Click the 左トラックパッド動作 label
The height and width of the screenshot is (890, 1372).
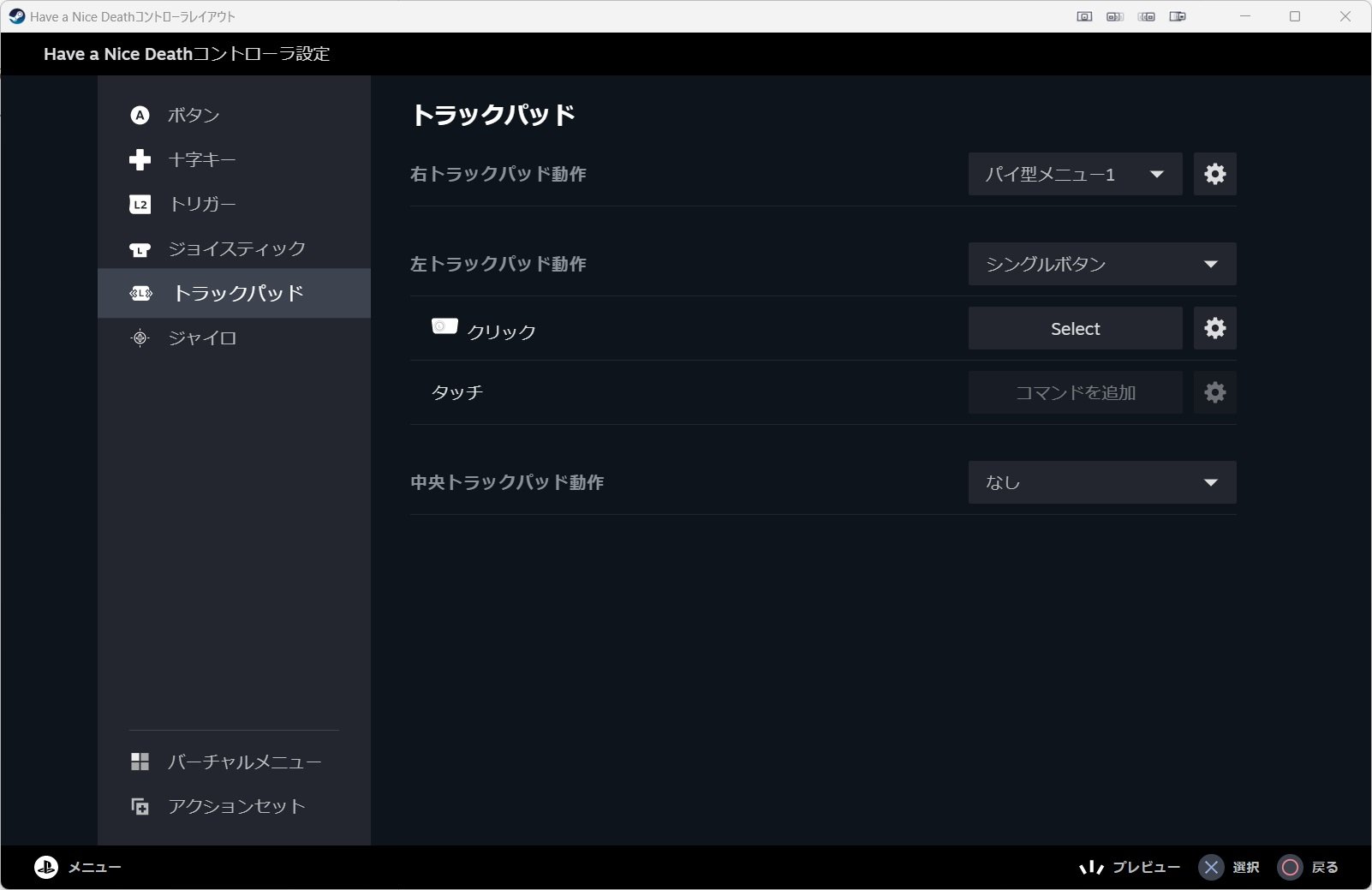pyautogui.click(x=498, y=264)
